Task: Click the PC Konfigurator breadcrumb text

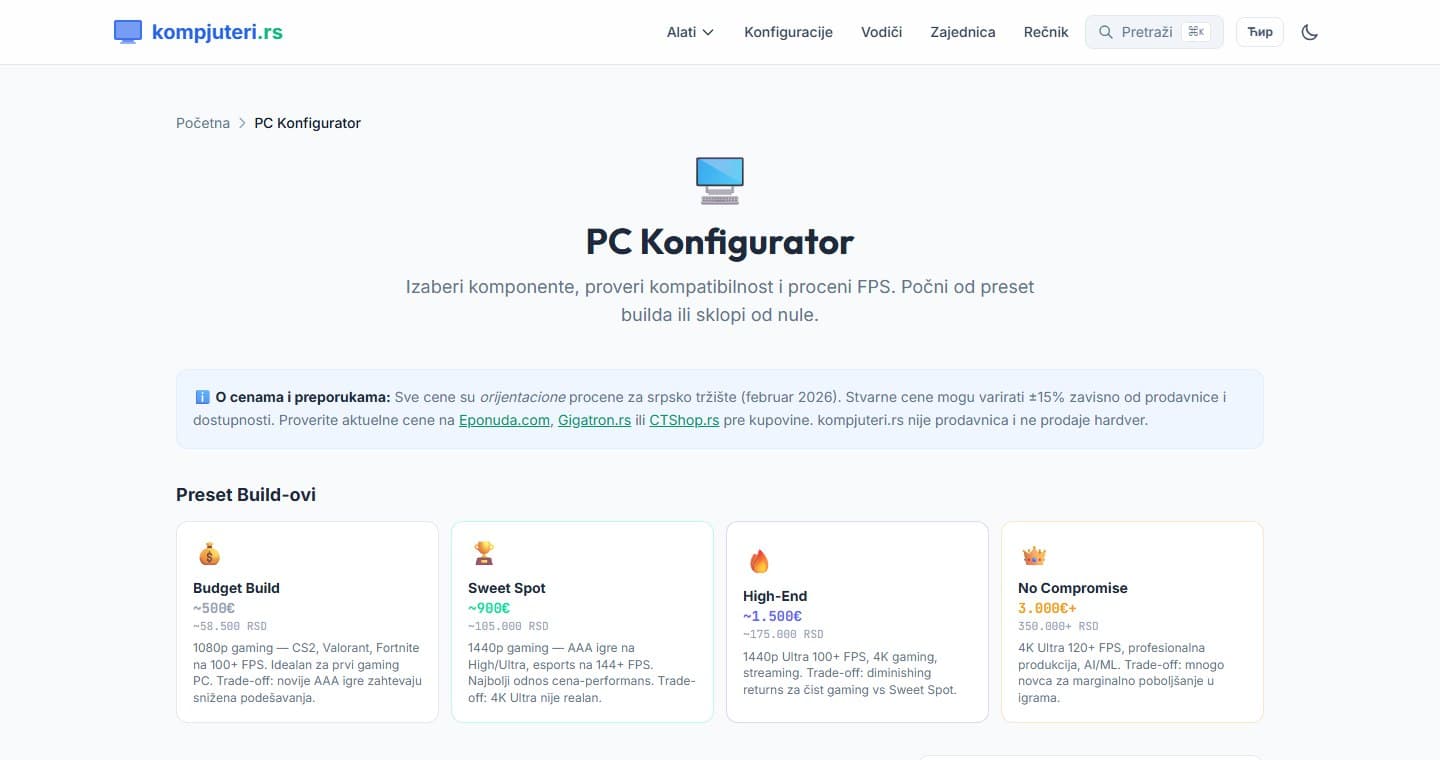Action: pos(307,123)
